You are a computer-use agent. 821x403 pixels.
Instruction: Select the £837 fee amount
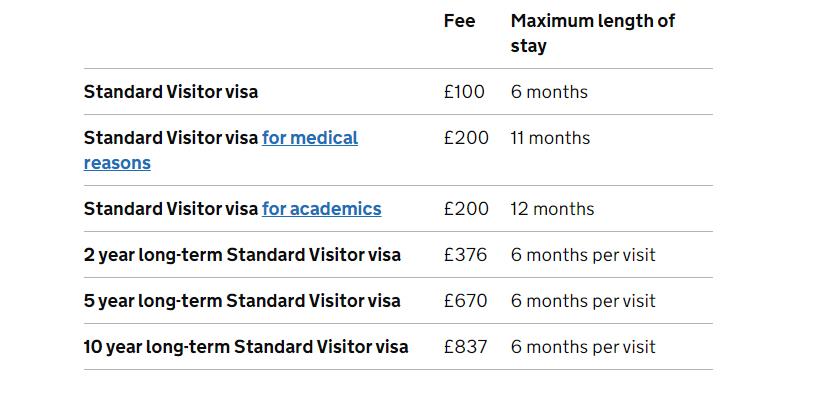(465, 347)
